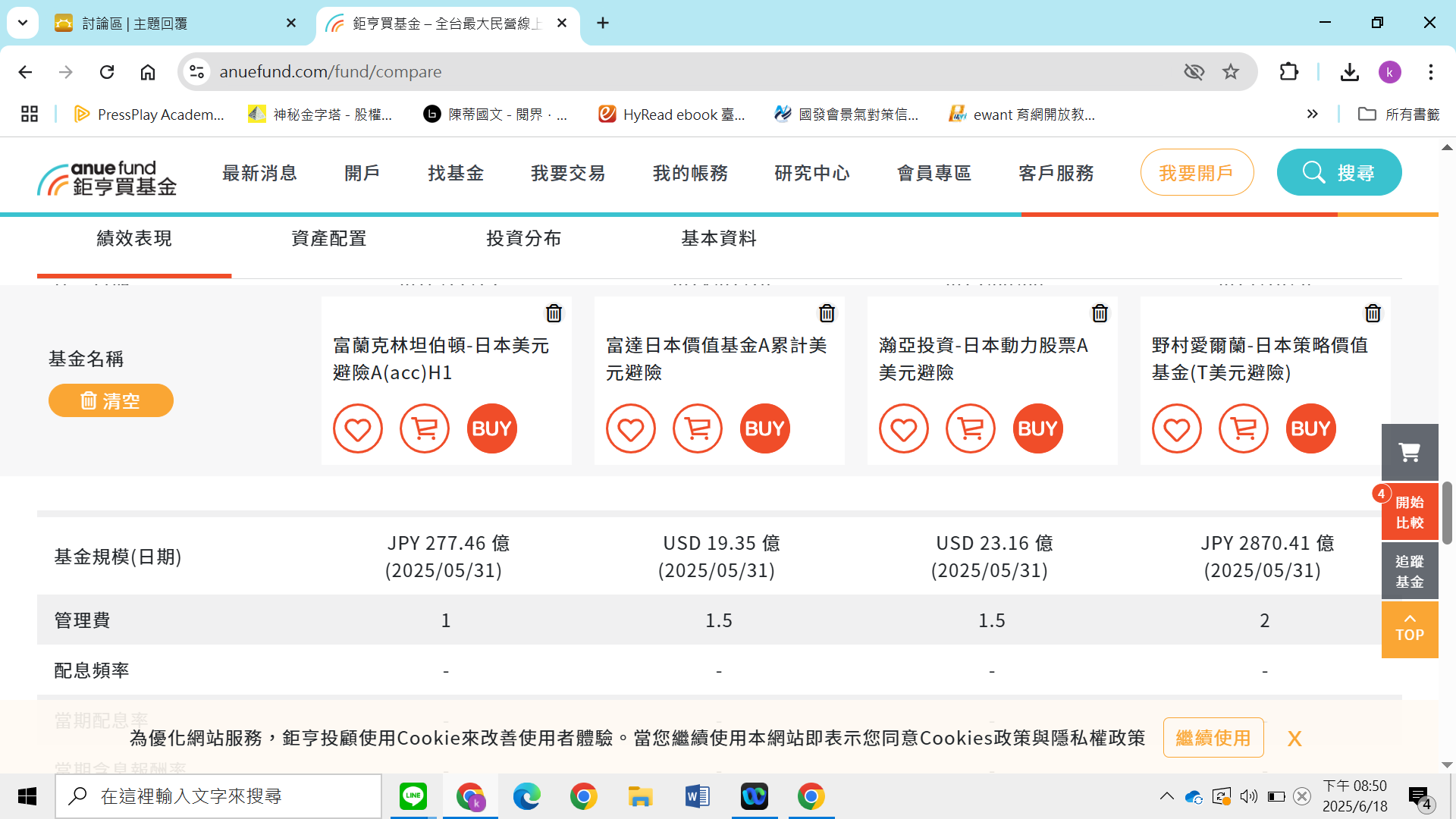Viewport: 1456px width, 819px height.
Task: Click BUY for 富達日本價值基金
Action: (x=764, y=428)
